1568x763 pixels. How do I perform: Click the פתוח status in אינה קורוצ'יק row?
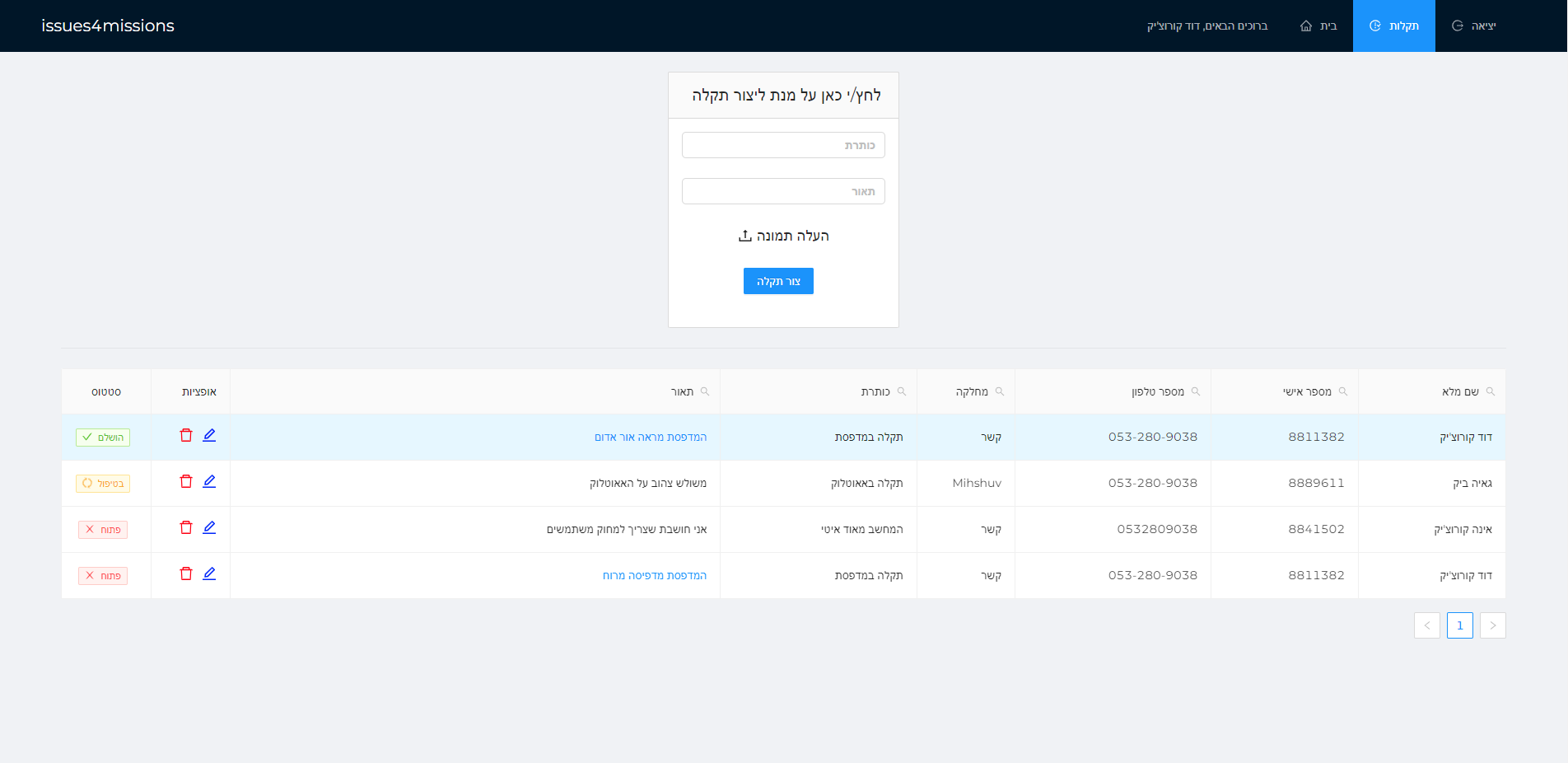[103, 530]
